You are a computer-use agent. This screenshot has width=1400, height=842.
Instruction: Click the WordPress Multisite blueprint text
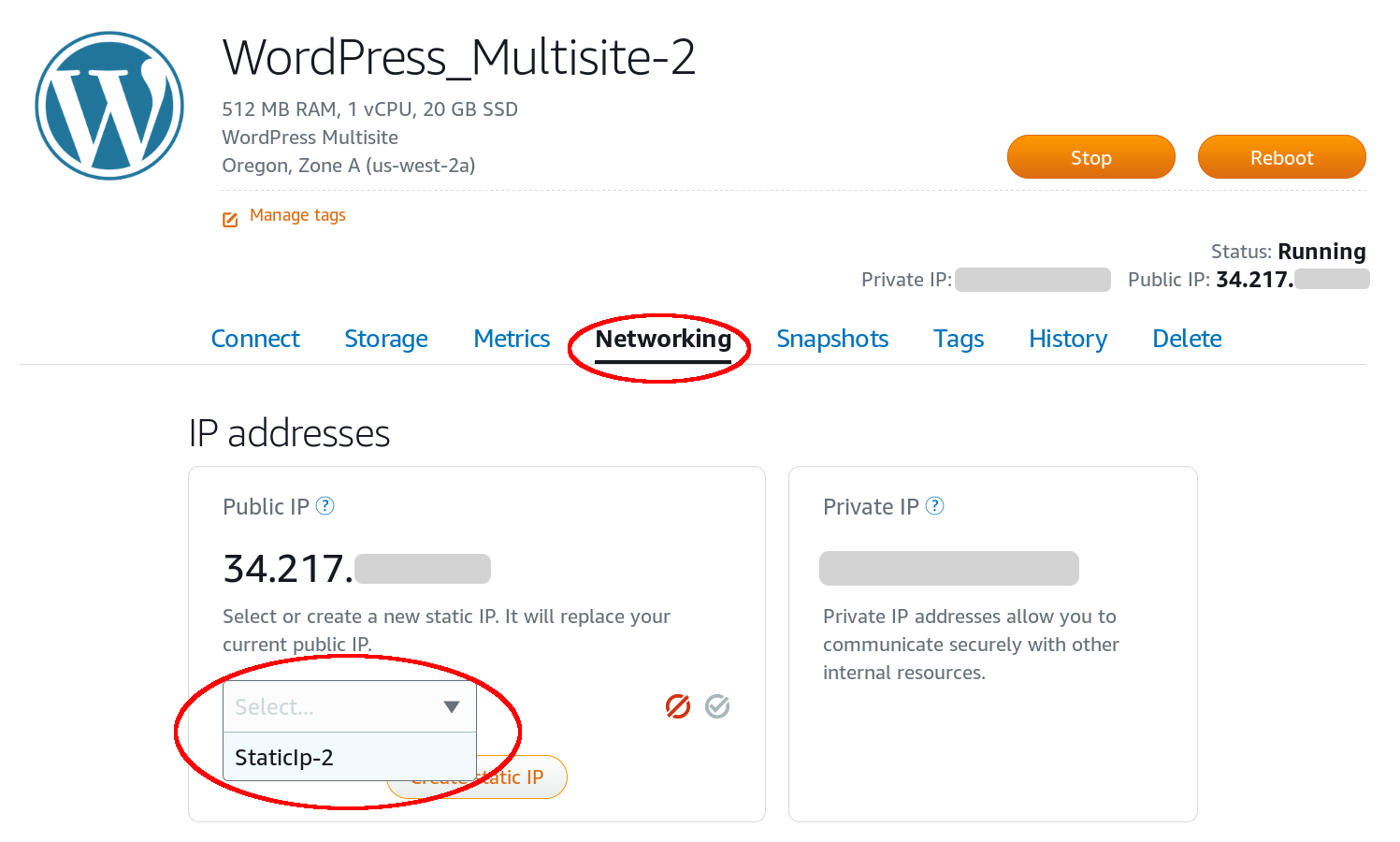click(310, 138)
